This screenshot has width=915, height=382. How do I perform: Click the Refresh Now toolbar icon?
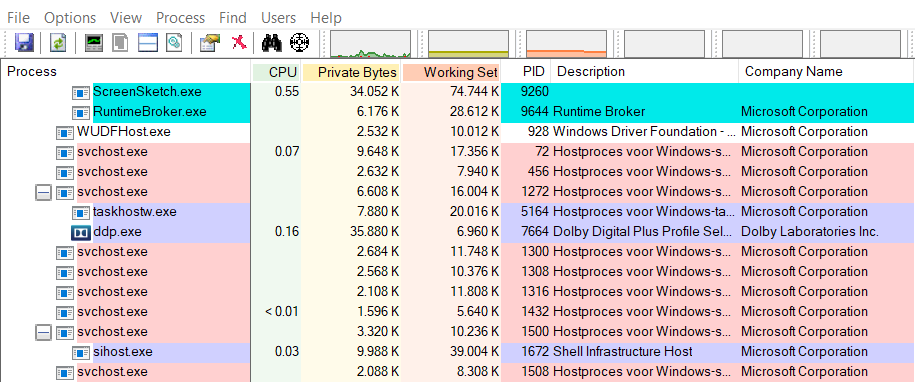(58, 43)
